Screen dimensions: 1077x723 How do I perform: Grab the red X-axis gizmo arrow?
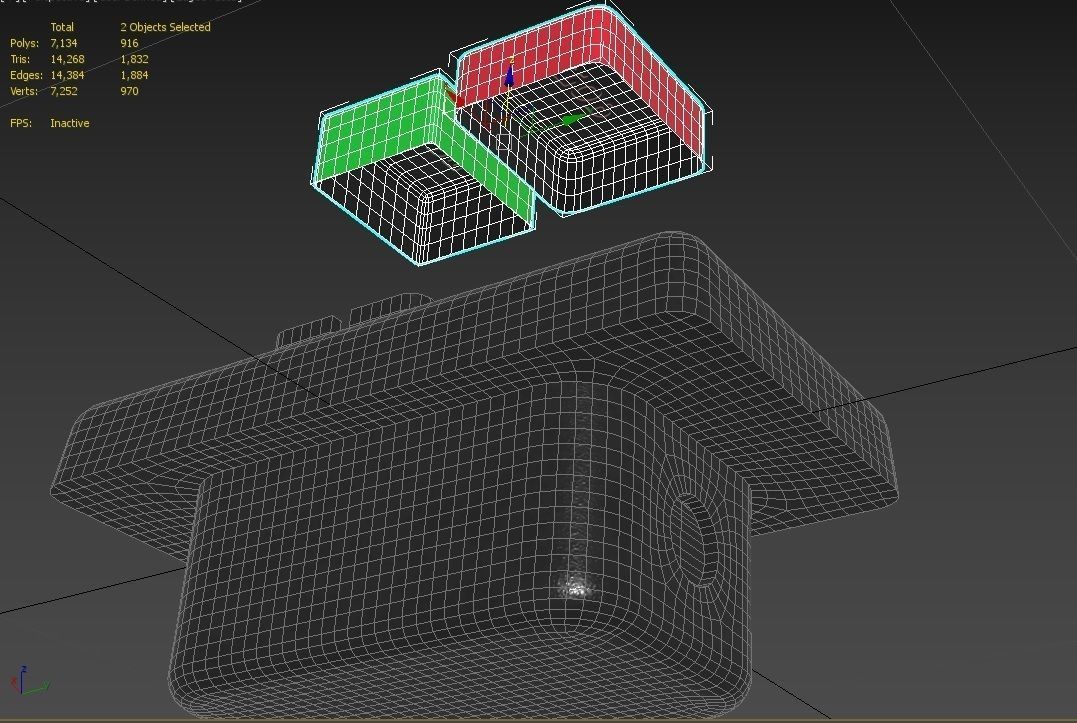[x=455, y=99]
